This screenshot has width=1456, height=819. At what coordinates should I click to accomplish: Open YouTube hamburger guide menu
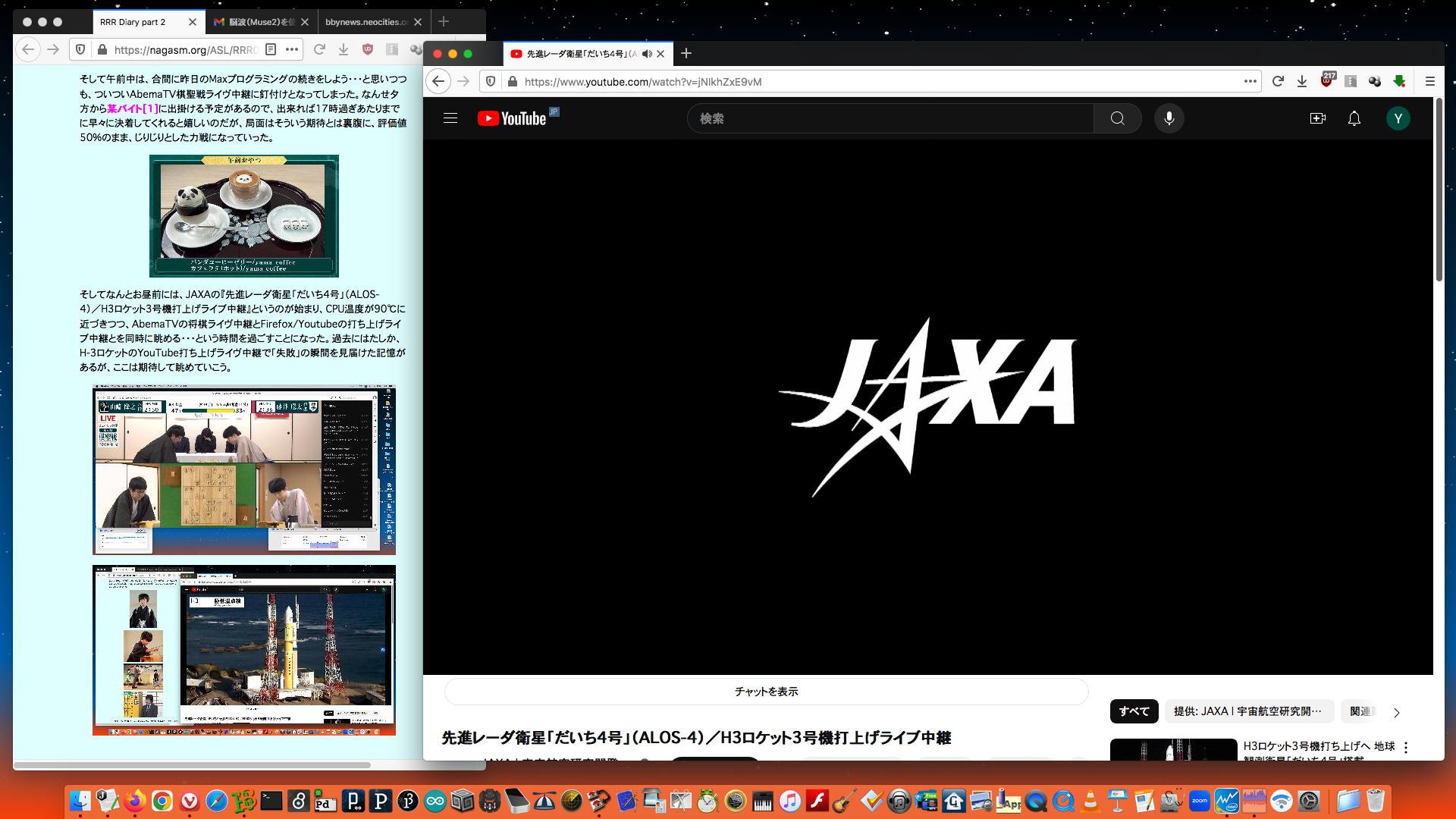(x=450, y=118)
